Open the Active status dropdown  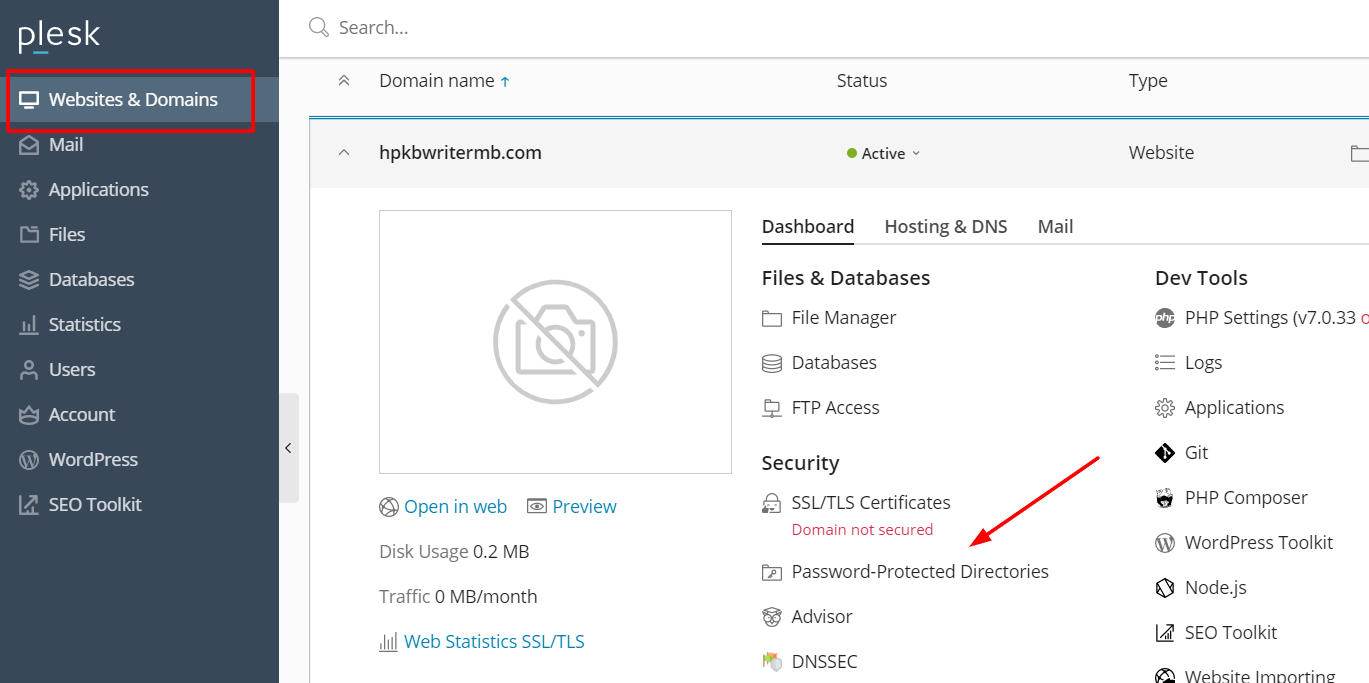884,154
